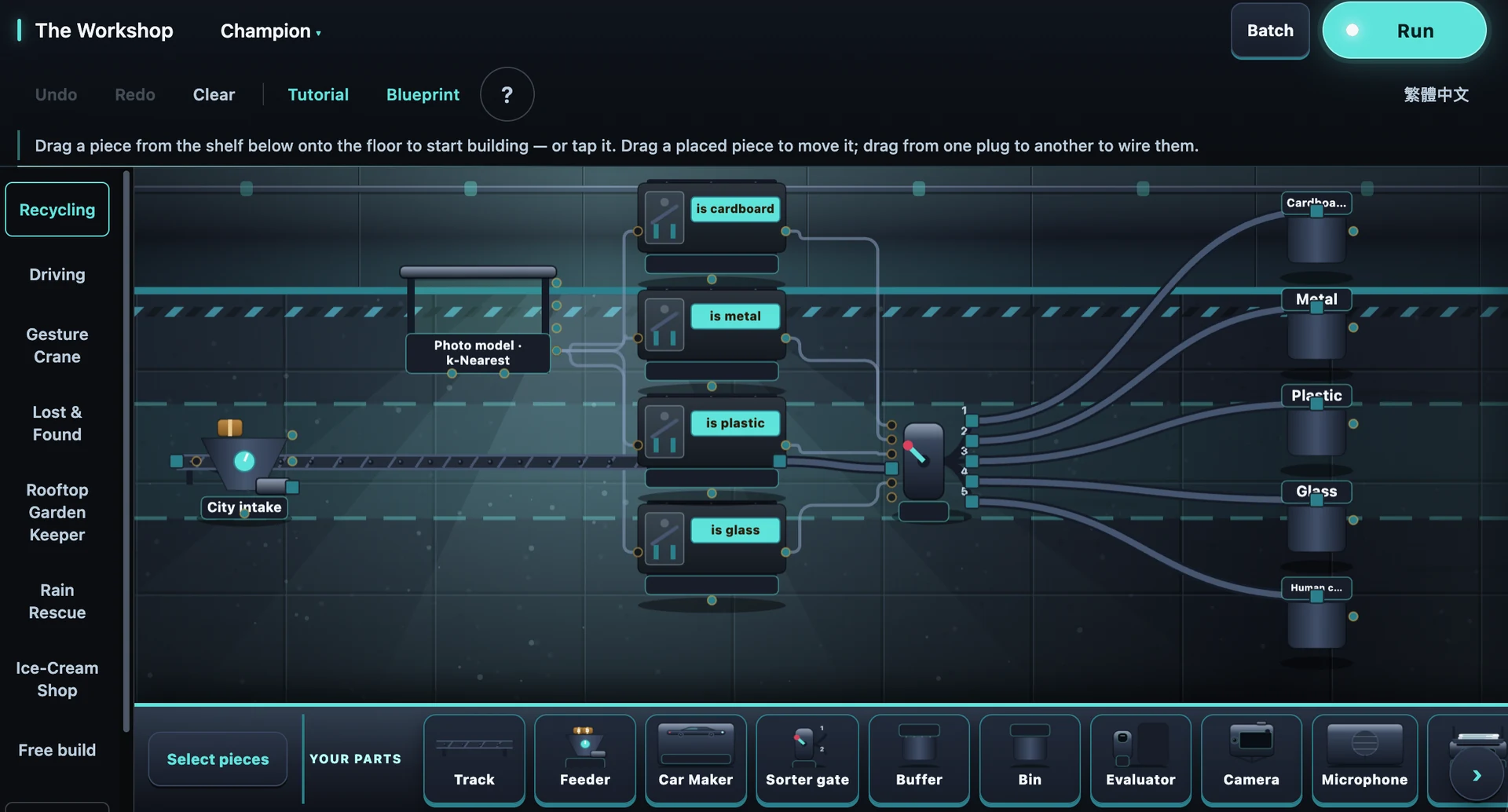Image resolution: width=1508 pixels, height=812 pixels.
Task: Open the Driving level tab
Action: pos(57,274)
